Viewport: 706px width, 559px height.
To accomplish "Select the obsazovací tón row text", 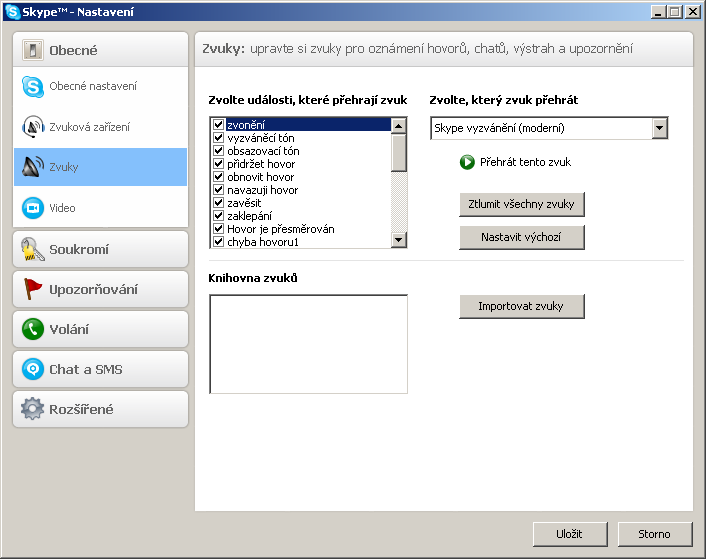I will click(x=263, y=151).
